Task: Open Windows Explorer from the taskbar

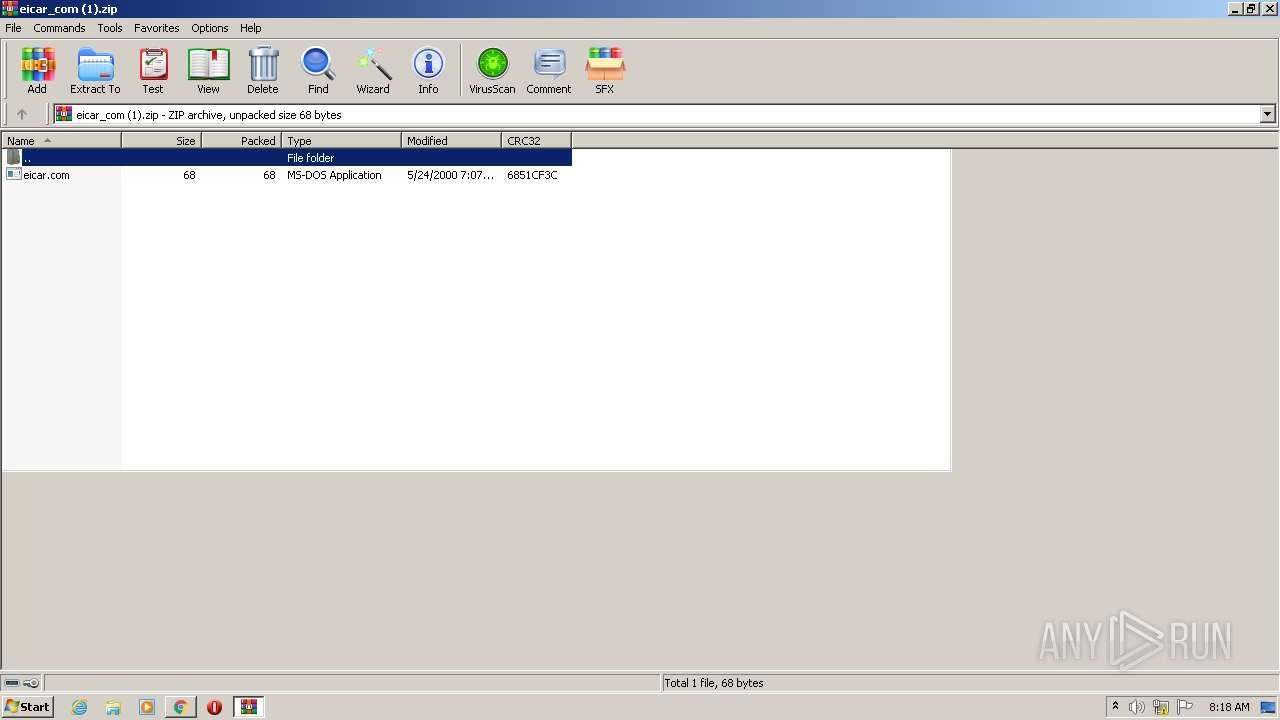Action: 113,707
